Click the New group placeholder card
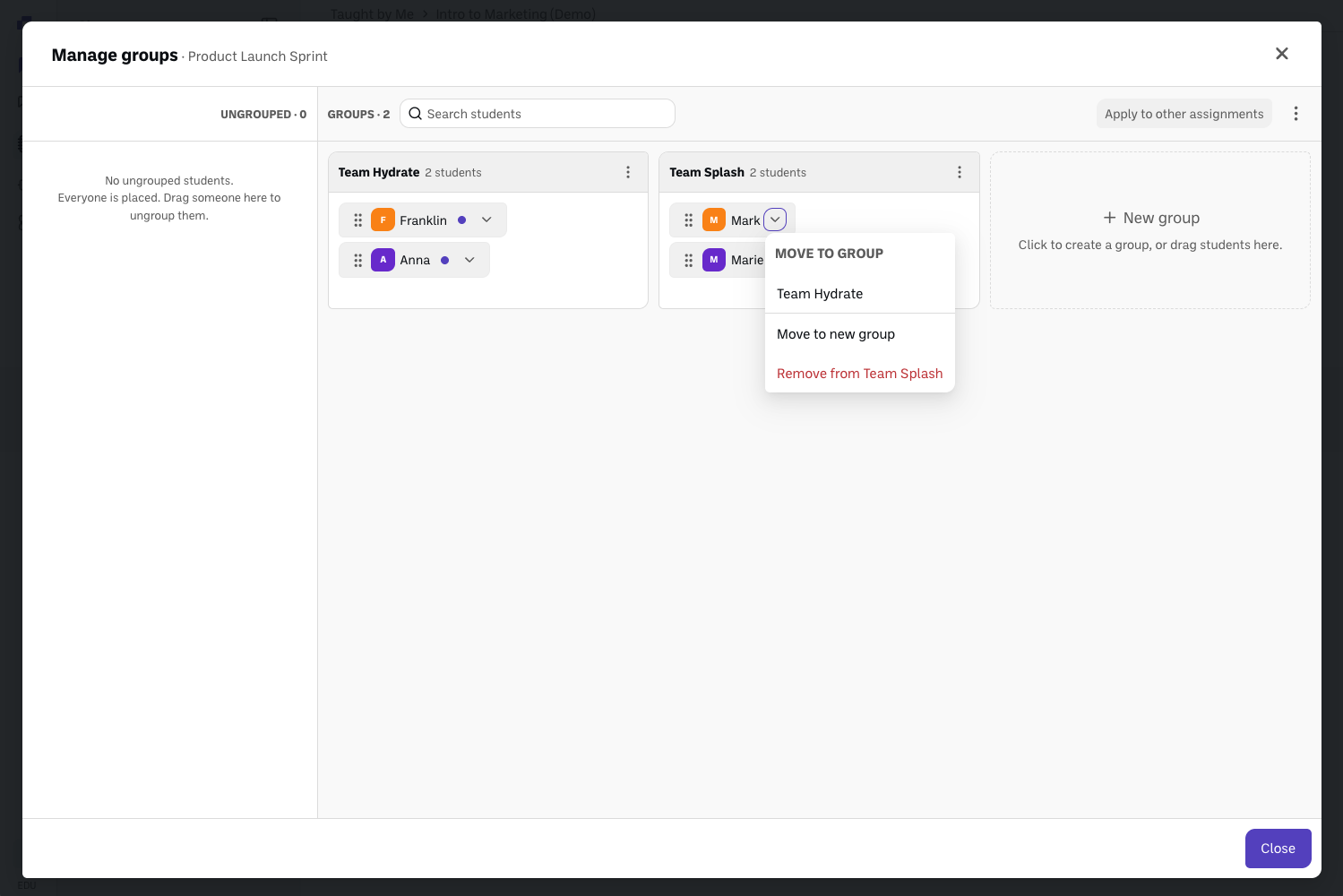Viewport: 1343px width, 896px height. click(1150, 230)
